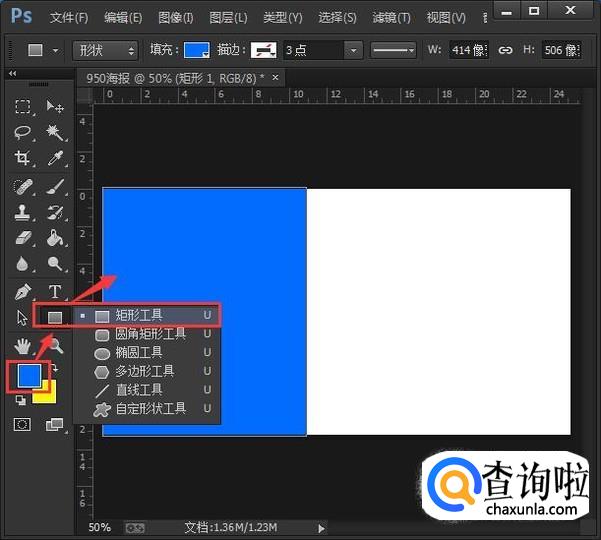Image resolution: width=601 pixels, height=540 pixels.
Task: Choose 椭圆工具 from the flyout menu
Action: pyautogui.click(x=138, y=352)
